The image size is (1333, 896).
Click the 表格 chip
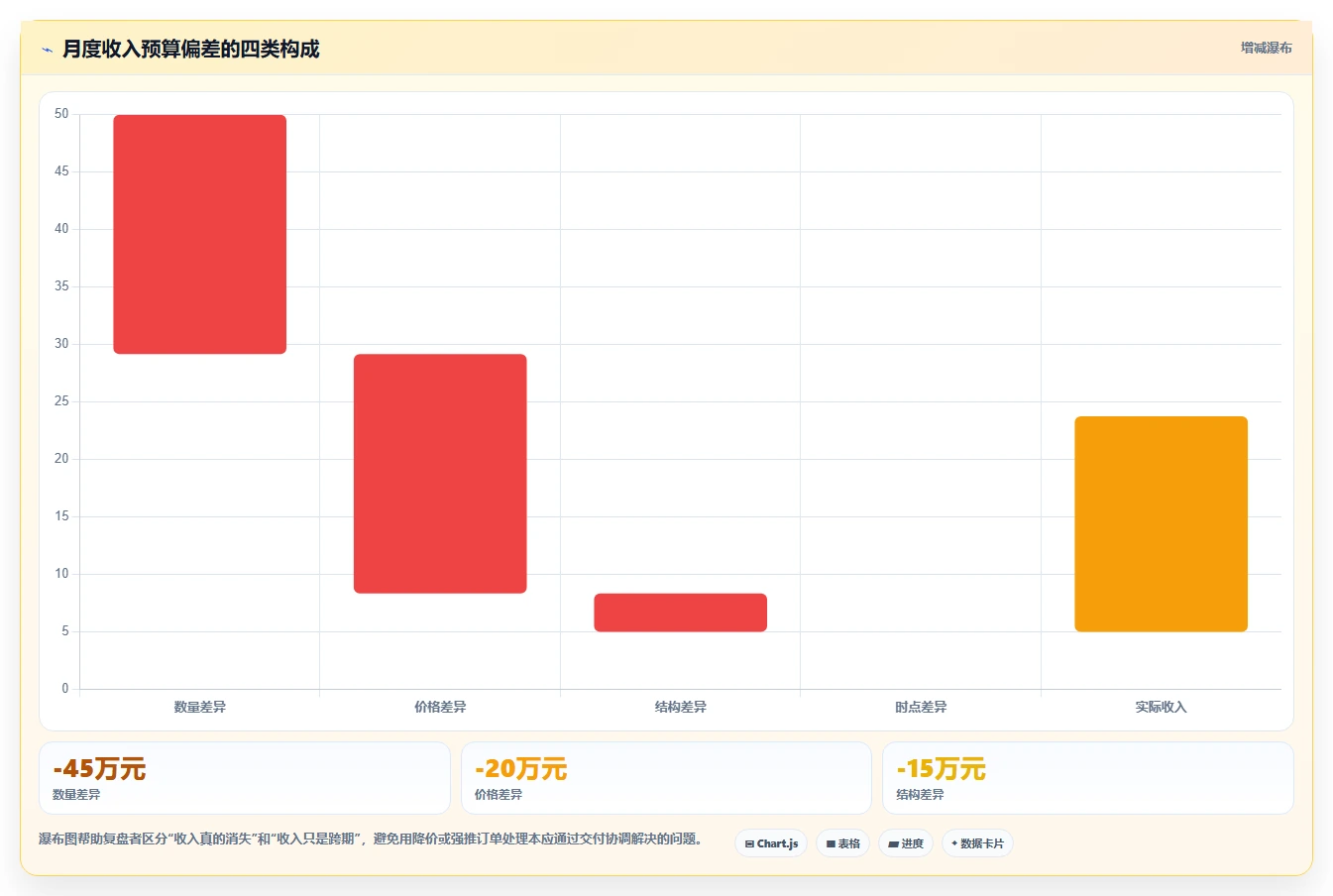tap(843, 843)
